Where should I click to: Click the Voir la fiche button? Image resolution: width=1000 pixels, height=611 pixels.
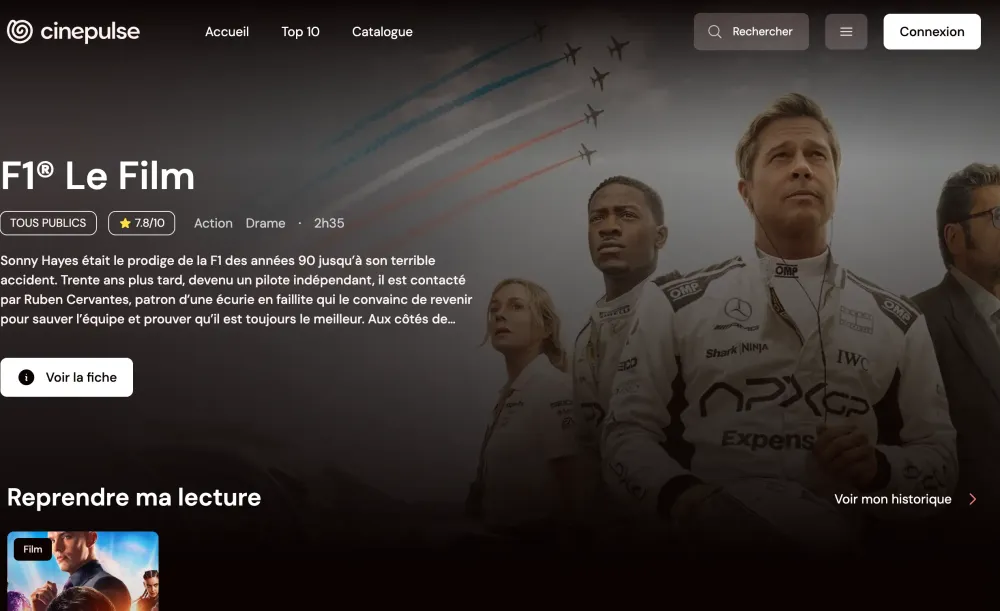point(66,378)
